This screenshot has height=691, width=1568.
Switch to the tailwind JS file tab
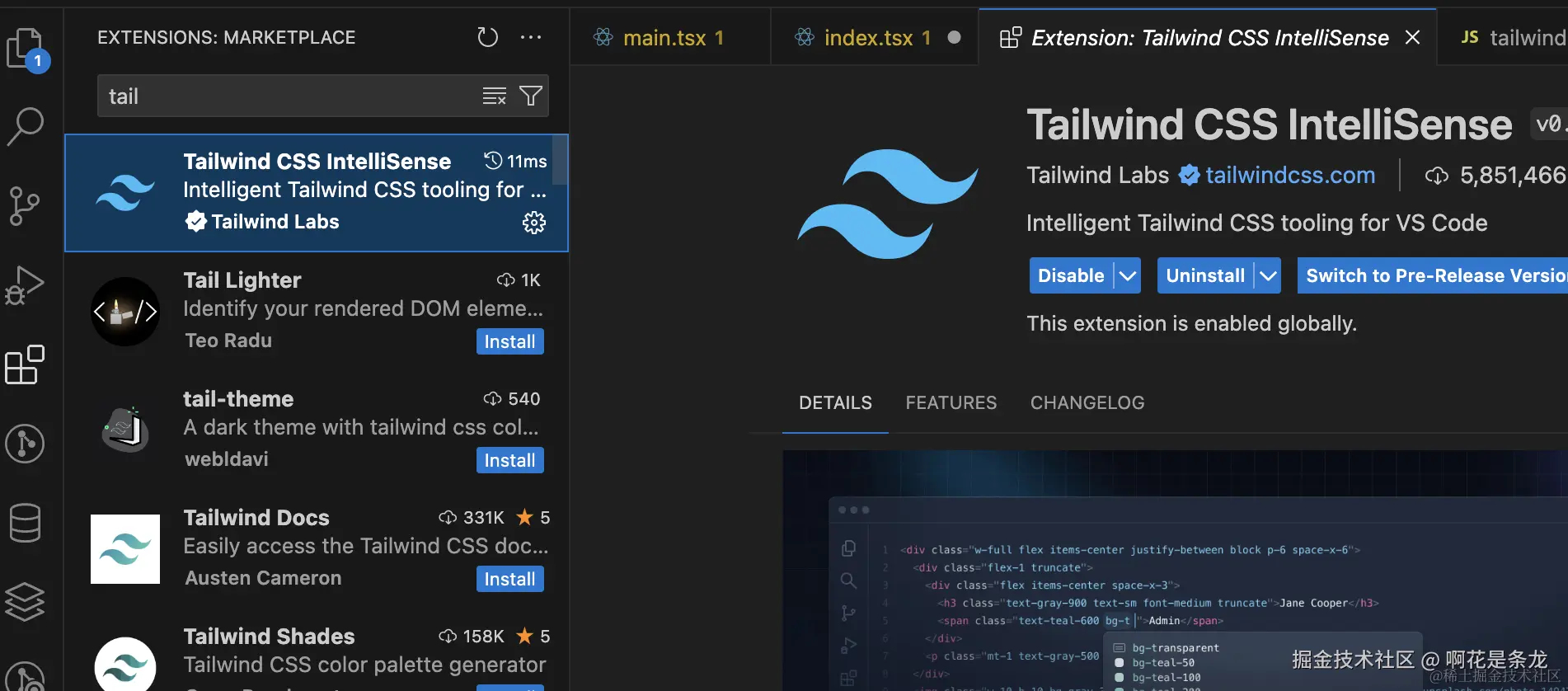[x=1503, y=38]
